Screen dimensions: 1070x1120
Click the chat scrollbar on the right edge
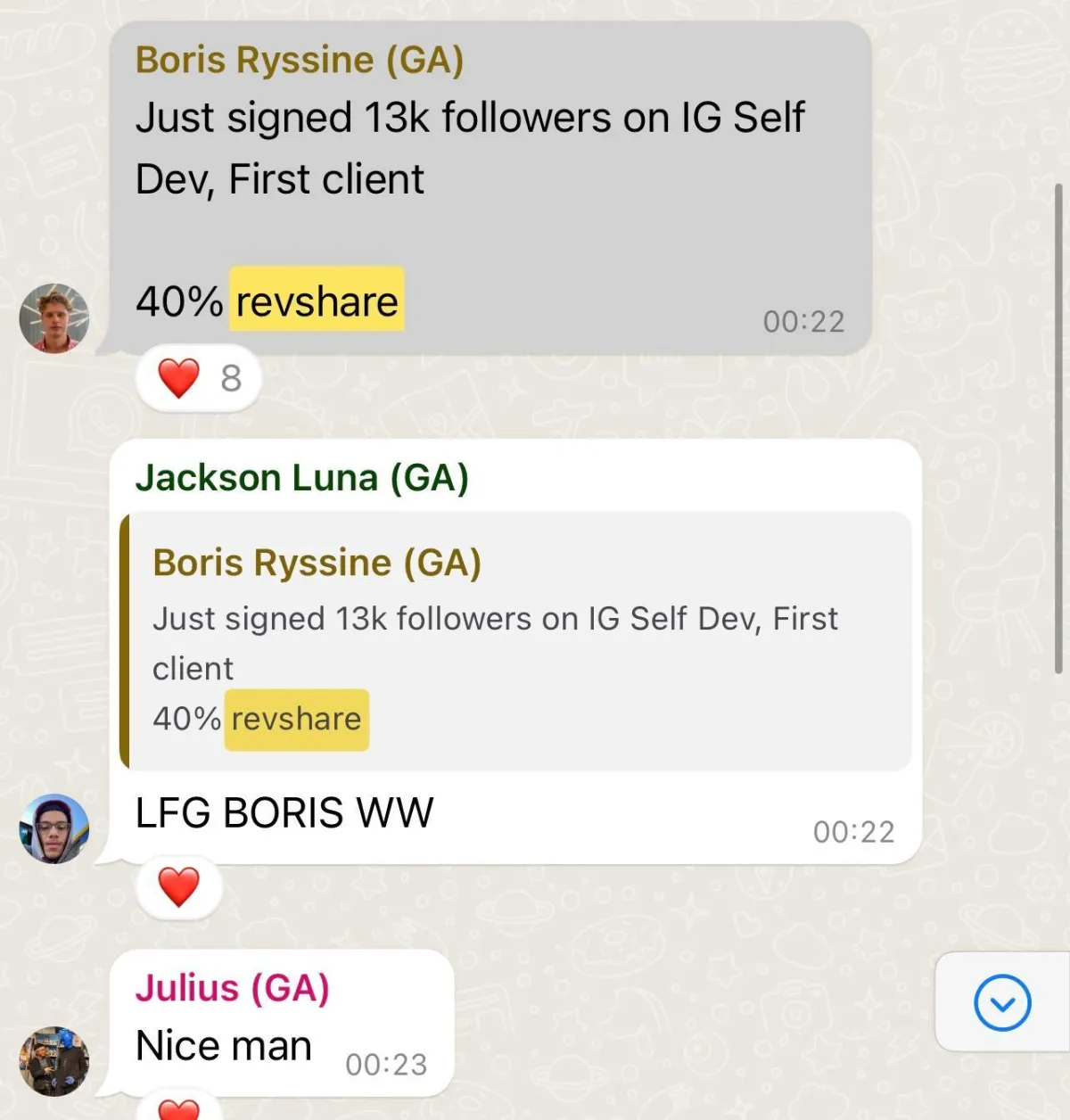[x=1058, y=428]
